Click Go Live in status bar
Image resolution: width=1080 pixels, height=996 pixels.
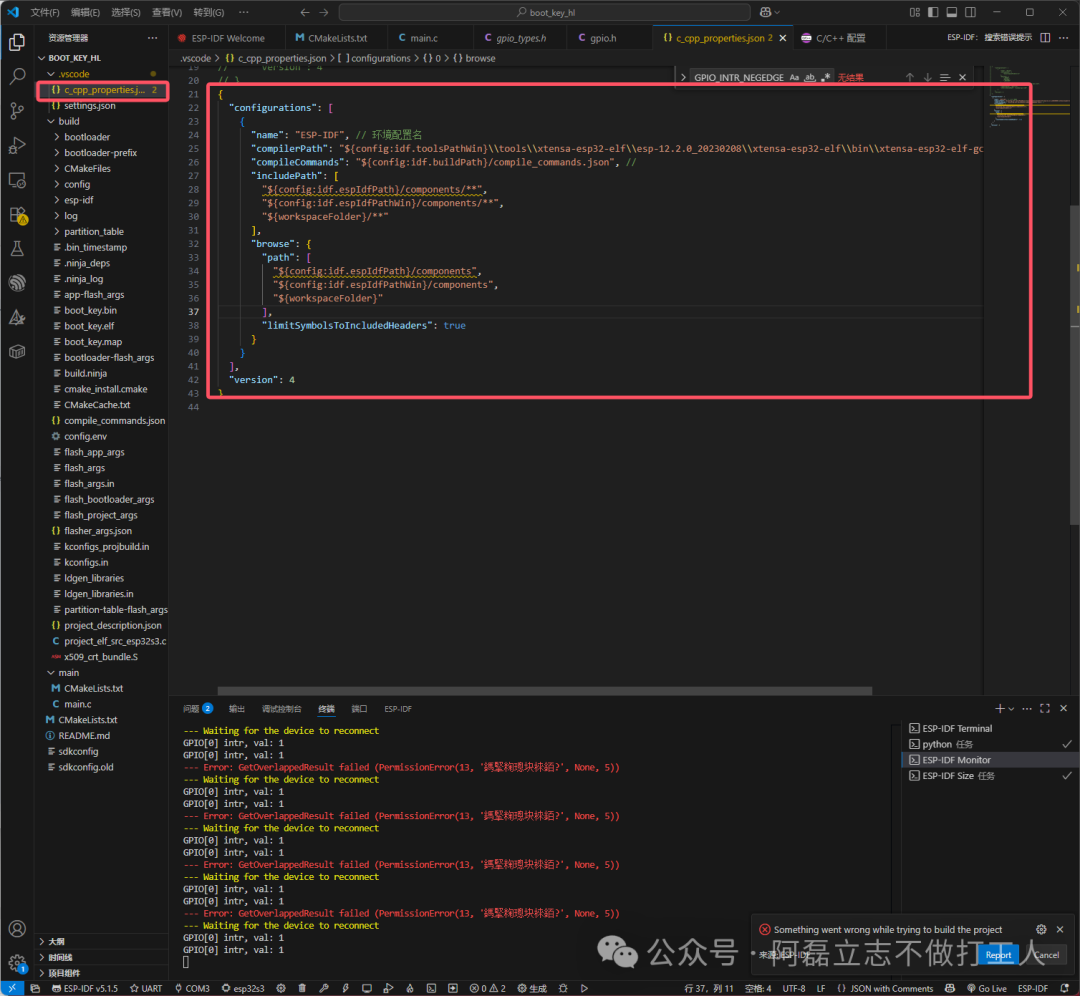(x=986, y=988)
